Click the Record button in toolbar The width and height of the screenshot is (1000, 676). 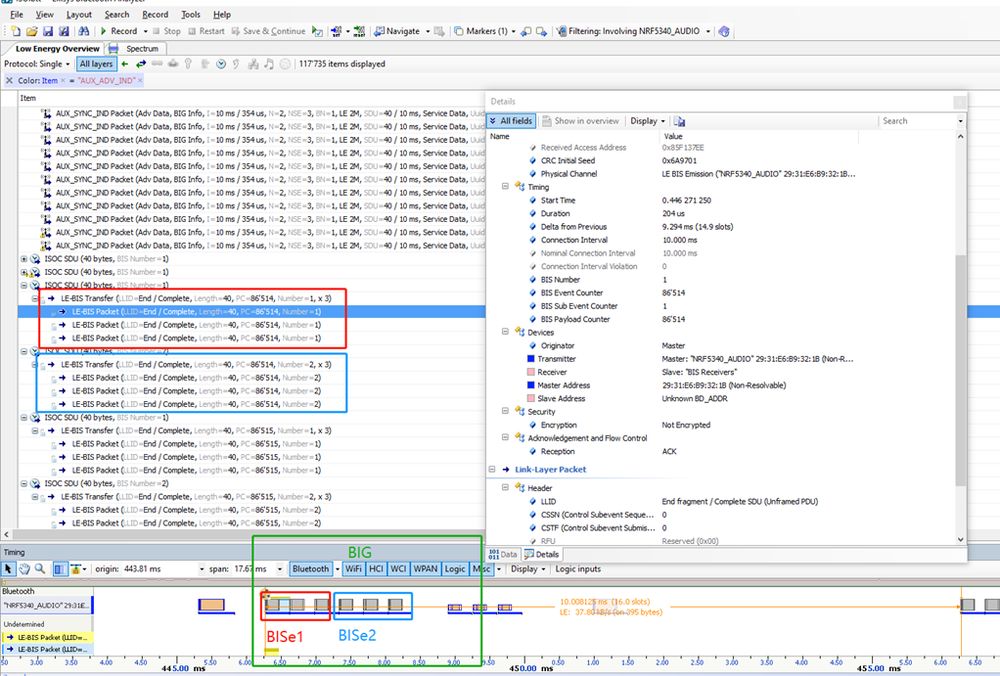pos(118,31)
